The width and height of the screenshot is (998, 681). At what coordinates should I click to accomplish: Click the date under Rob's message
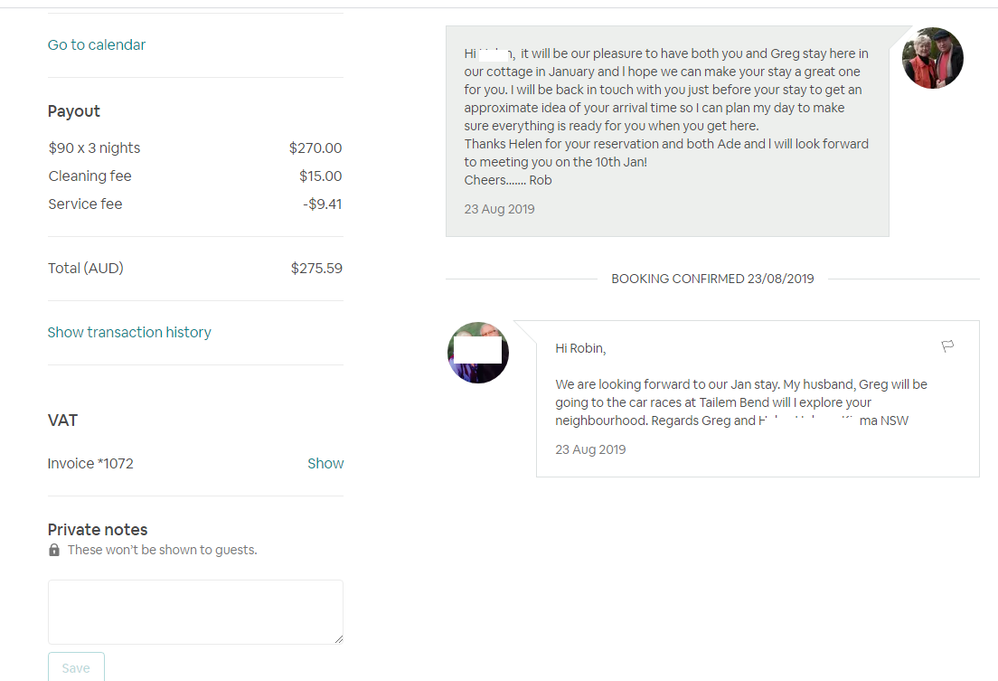tap(499, 209)
